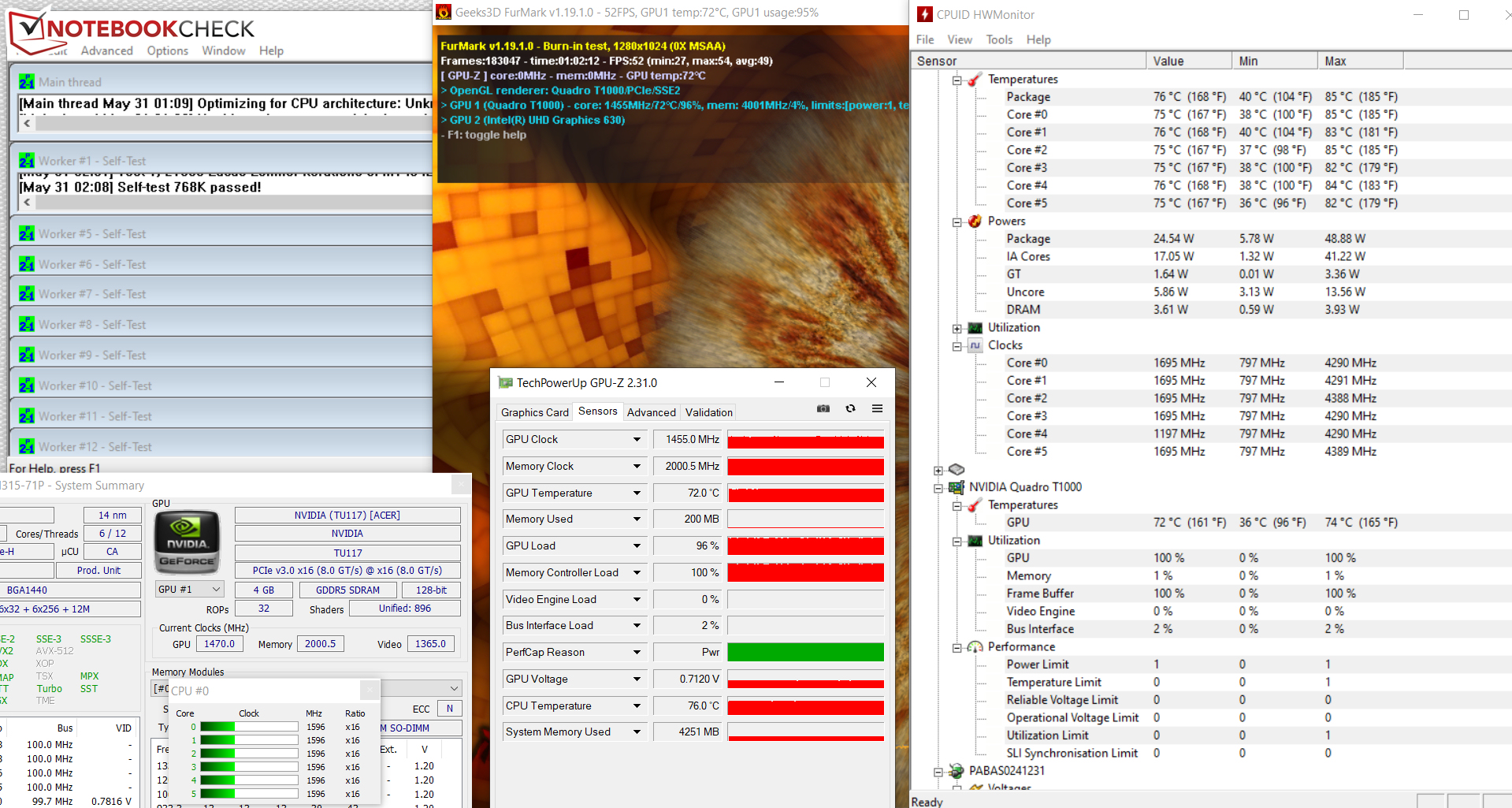This screenshot has height=808, width=1512.
Task: Click the GPU-Z refresh icon
Action: (x=850, y=408)
